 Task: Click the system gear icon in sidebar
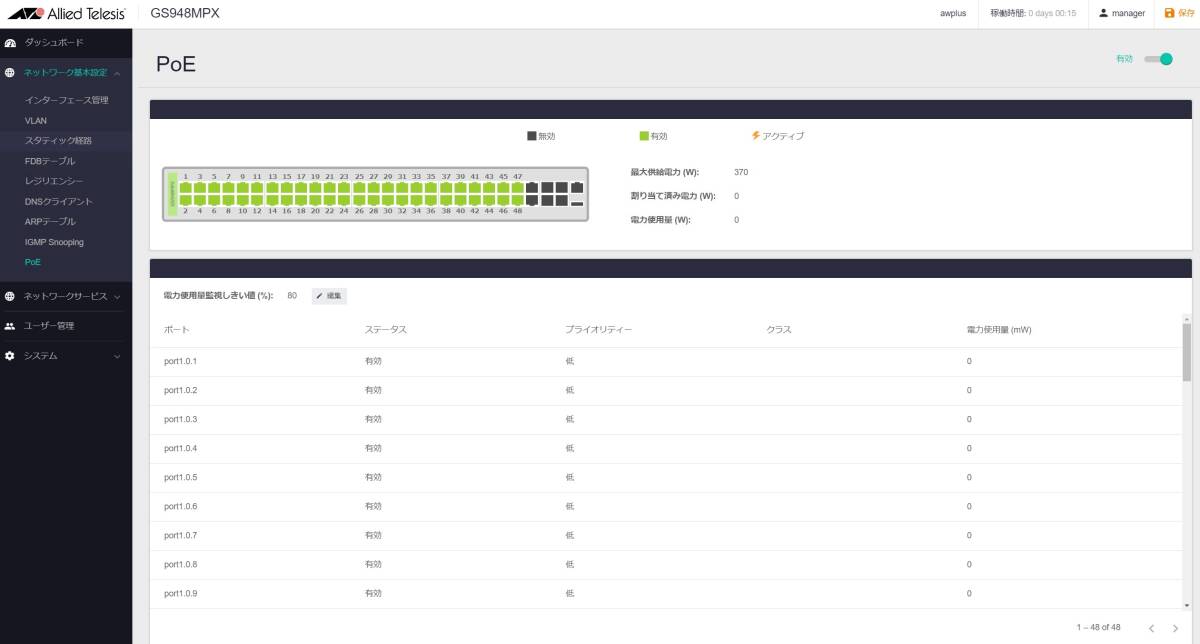pos(10,356)
